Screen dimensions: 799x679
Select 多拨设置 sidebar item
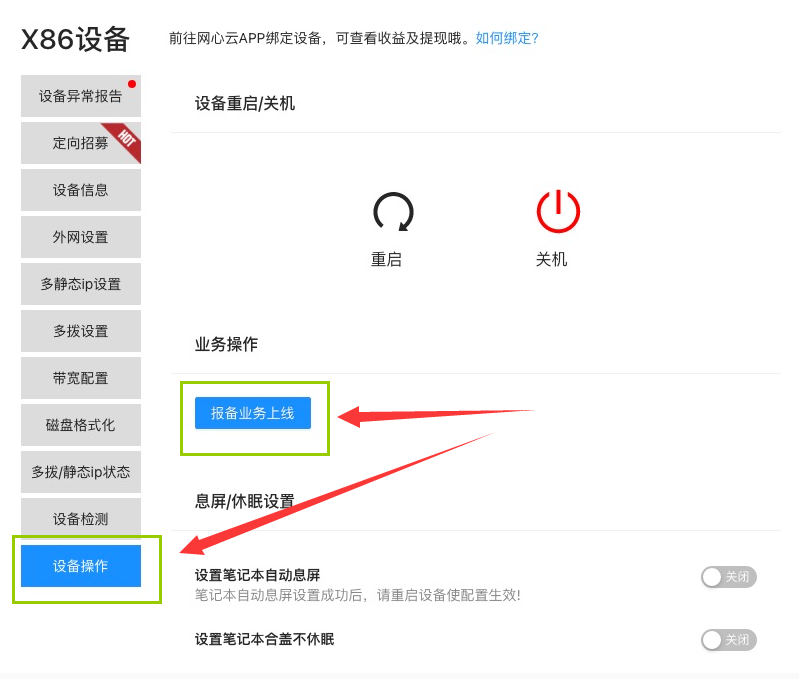81,331
